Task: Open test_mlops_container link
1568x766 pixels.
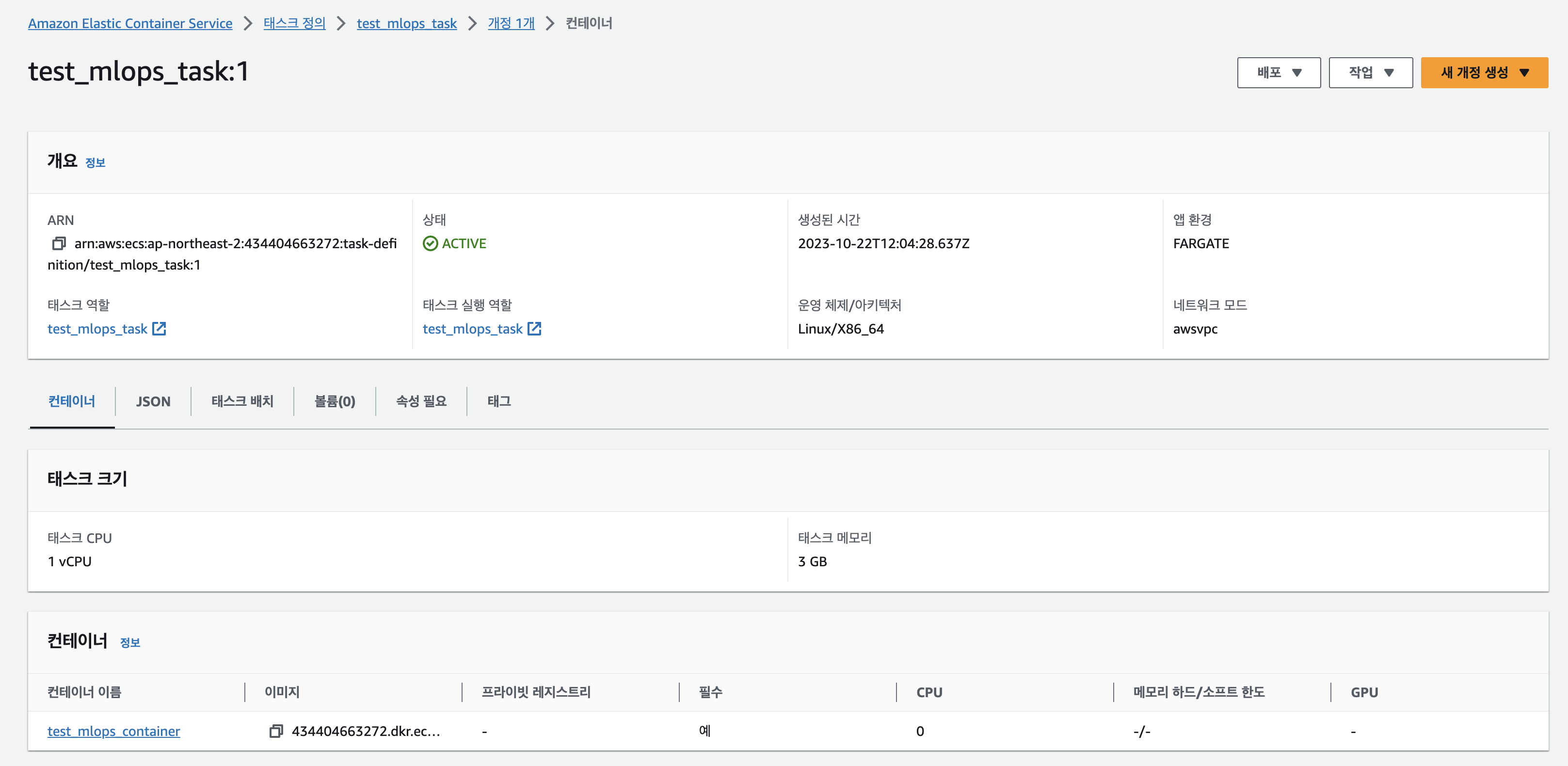Action: pyautogui.click(x=114, y=731)
